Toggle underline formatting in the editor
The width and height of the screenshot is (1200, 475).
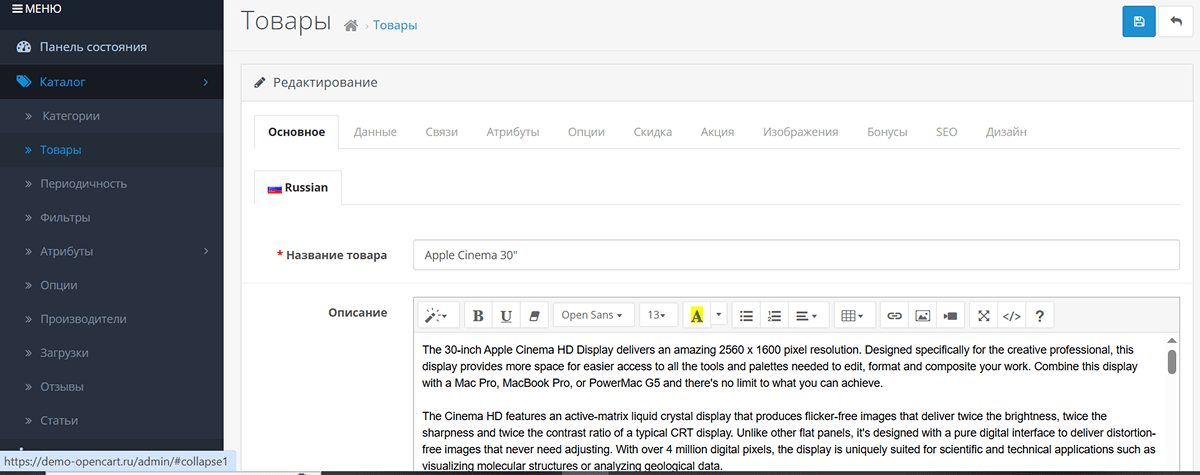tap(506, 315)
